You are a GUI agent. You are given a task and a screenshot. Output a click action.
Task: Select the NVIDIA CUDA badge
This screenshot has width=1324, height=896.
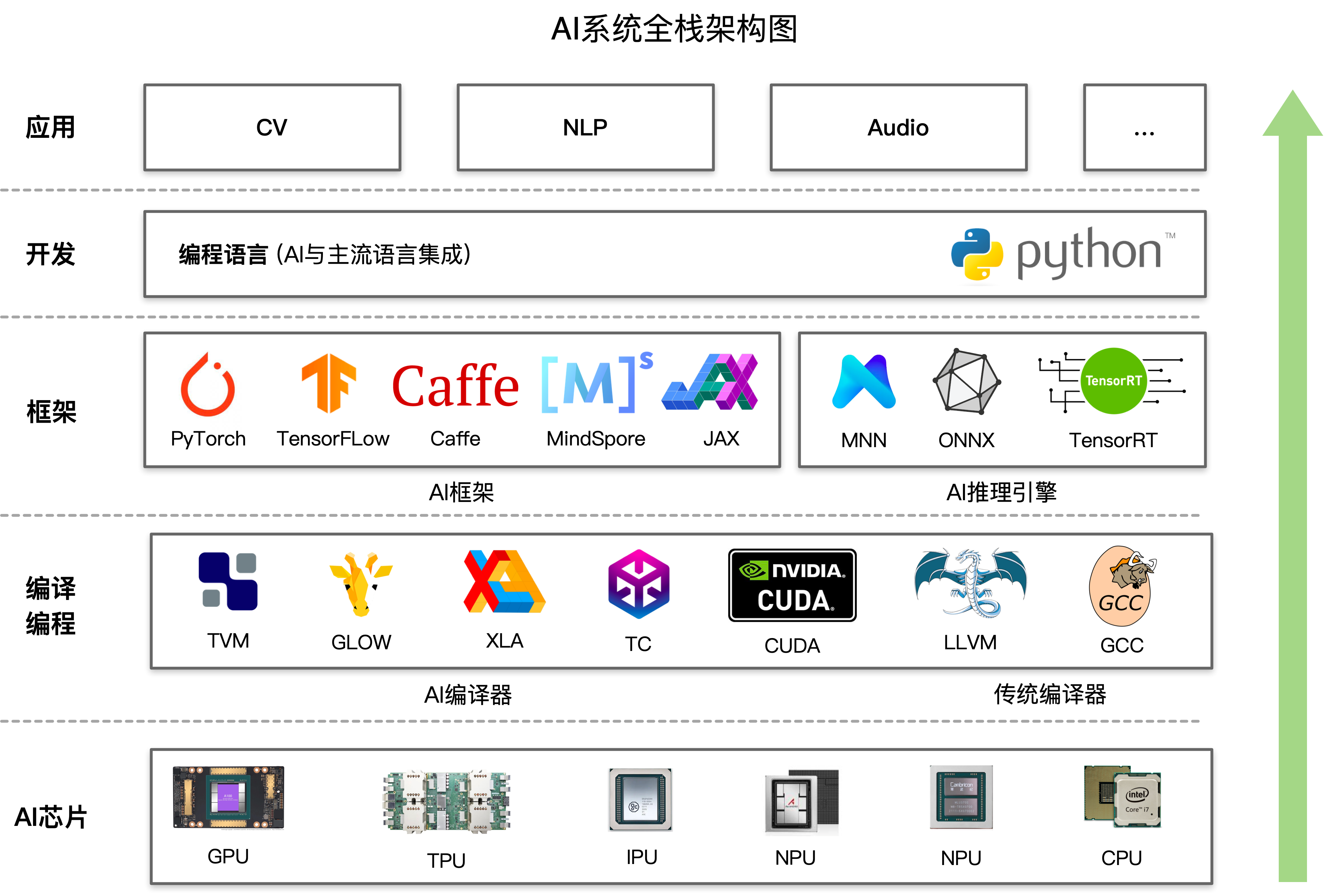click(792, 585)
